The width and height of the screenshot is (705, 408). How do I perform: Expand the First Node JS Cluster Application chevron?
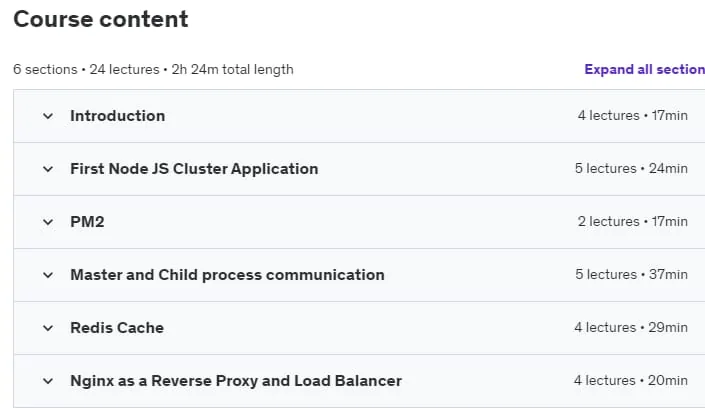click(48, 169)
